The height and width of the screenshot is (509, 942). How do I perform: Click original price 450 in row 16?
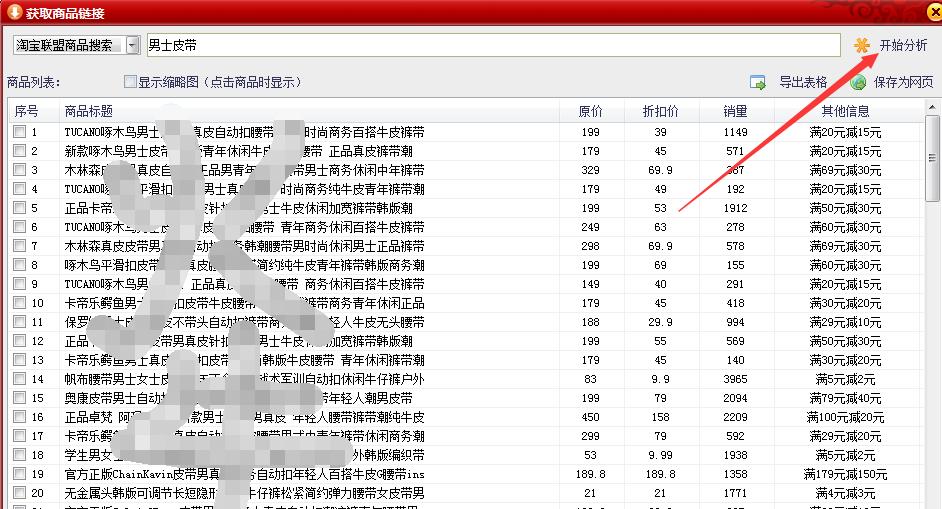(x=591, y=417)
